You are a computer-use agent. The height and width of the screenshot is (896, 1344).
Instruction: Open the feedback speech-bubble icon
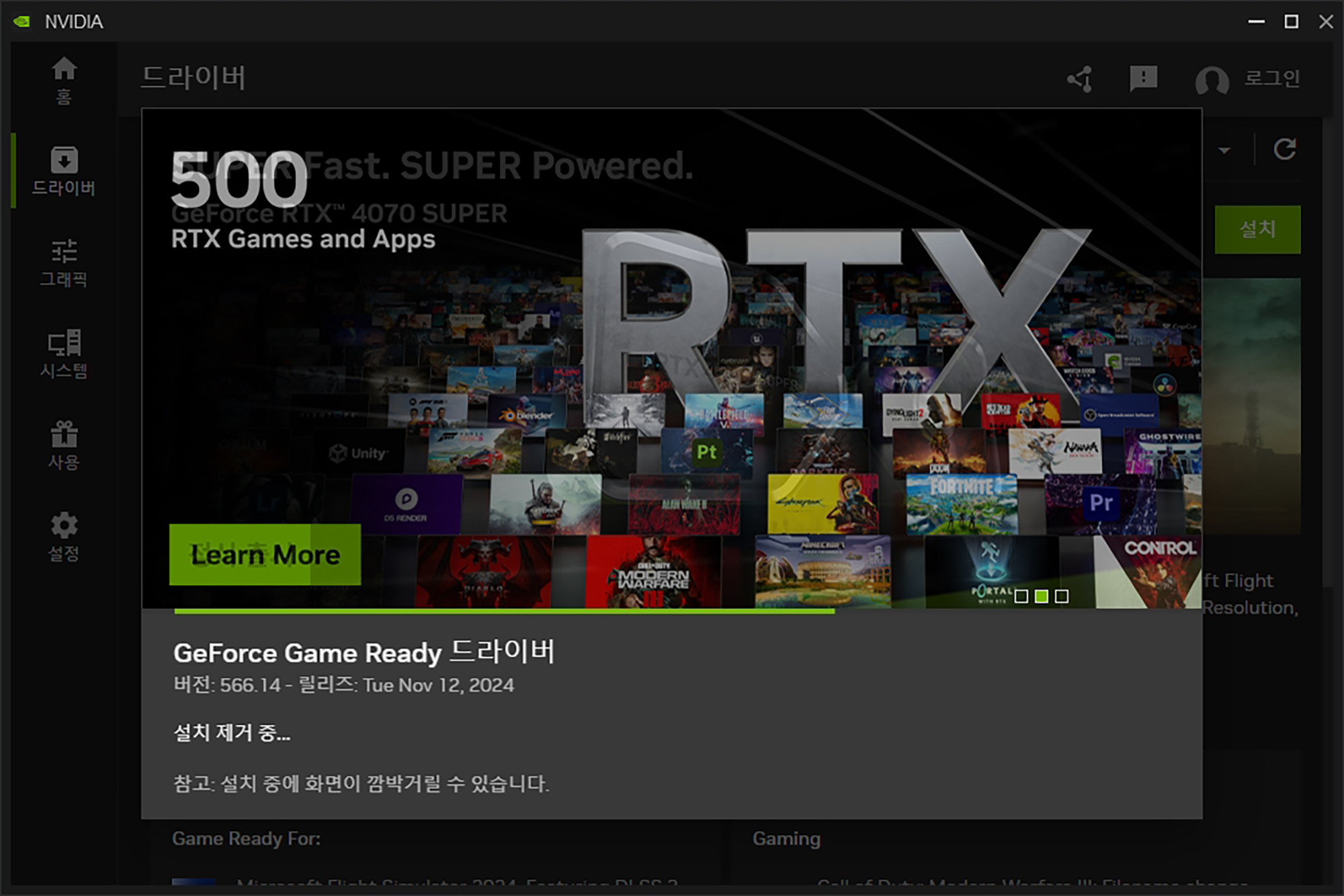point(1143,79)
